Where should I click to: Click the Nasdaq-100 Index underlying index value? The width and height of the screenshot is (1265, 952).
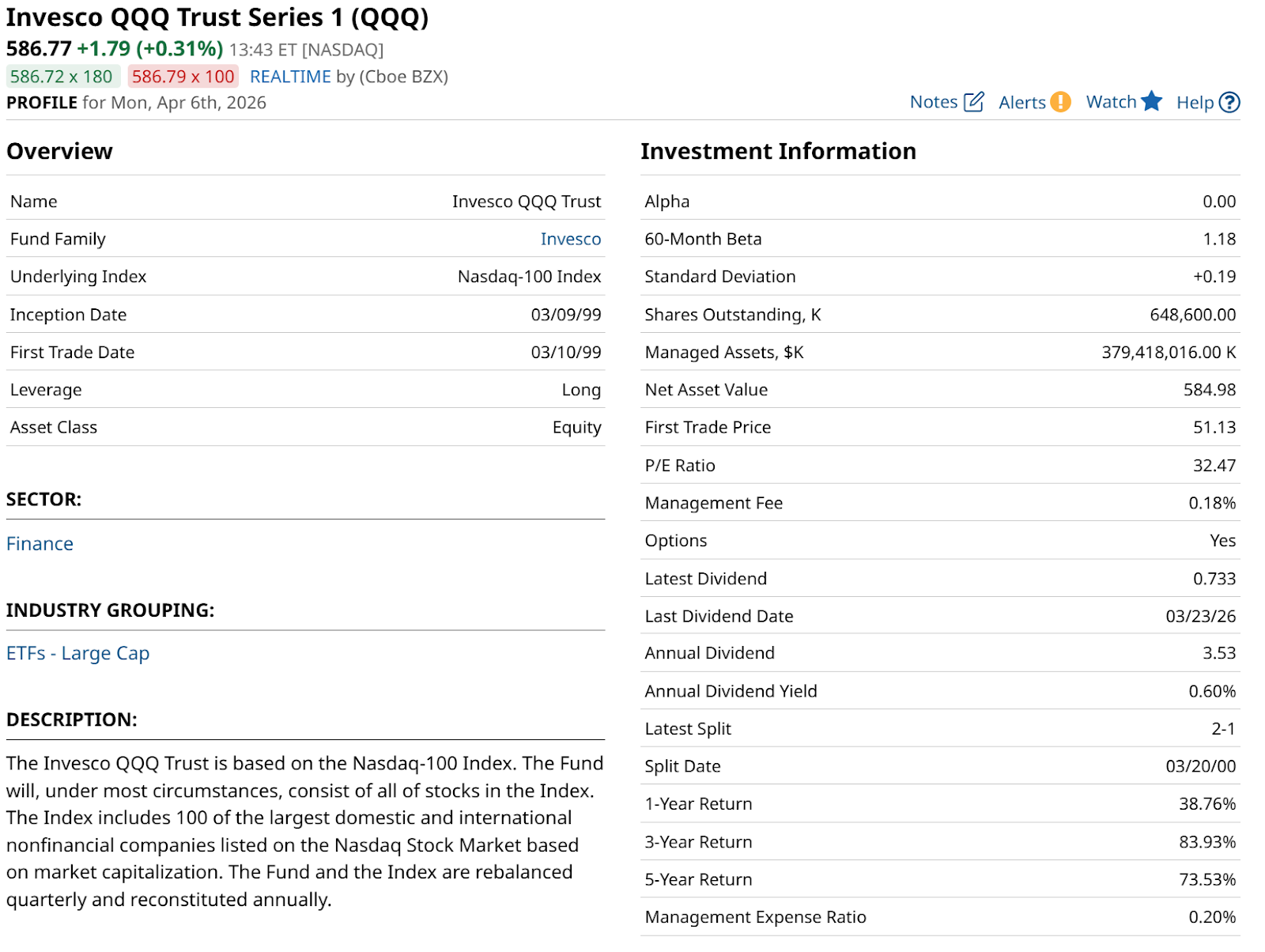point(529,277)
